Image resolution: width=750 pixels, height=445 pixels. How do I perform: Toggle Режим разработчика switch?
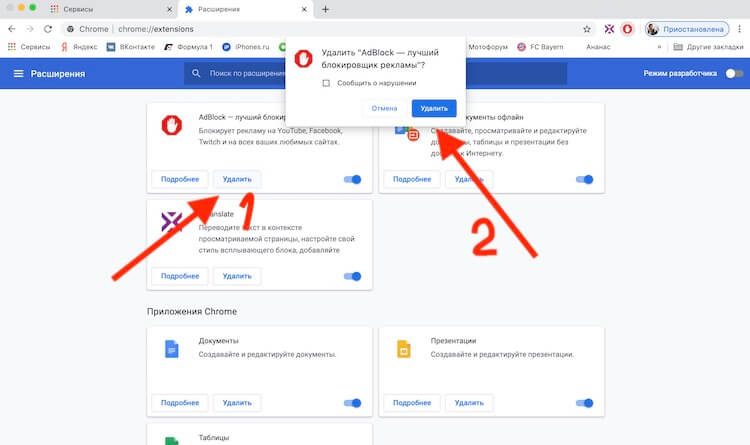coord(734,74)
